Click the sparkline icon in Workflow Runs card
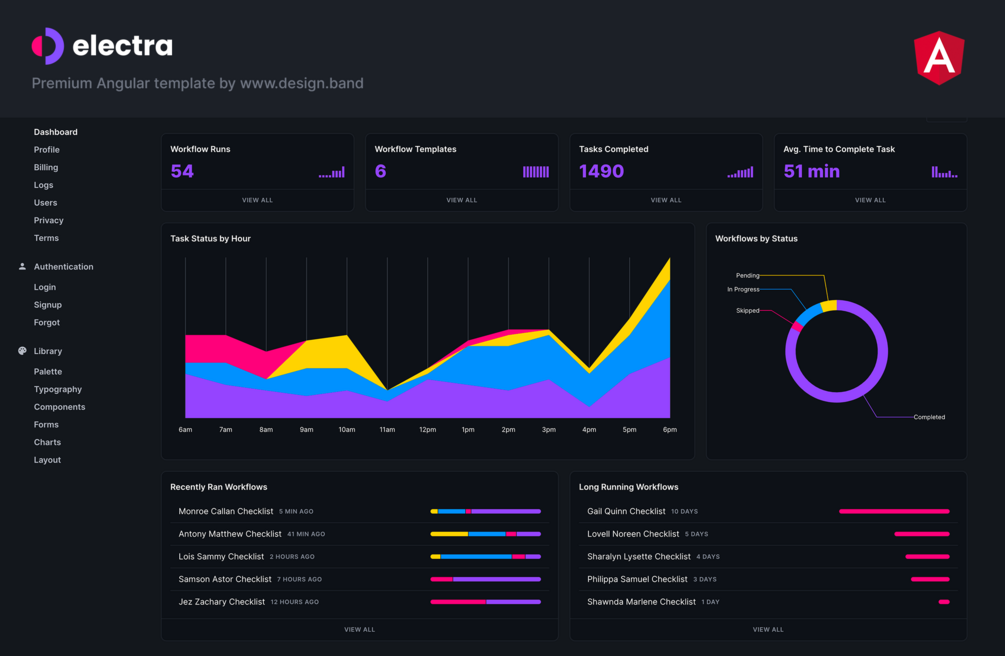 [x=331, y=171]
